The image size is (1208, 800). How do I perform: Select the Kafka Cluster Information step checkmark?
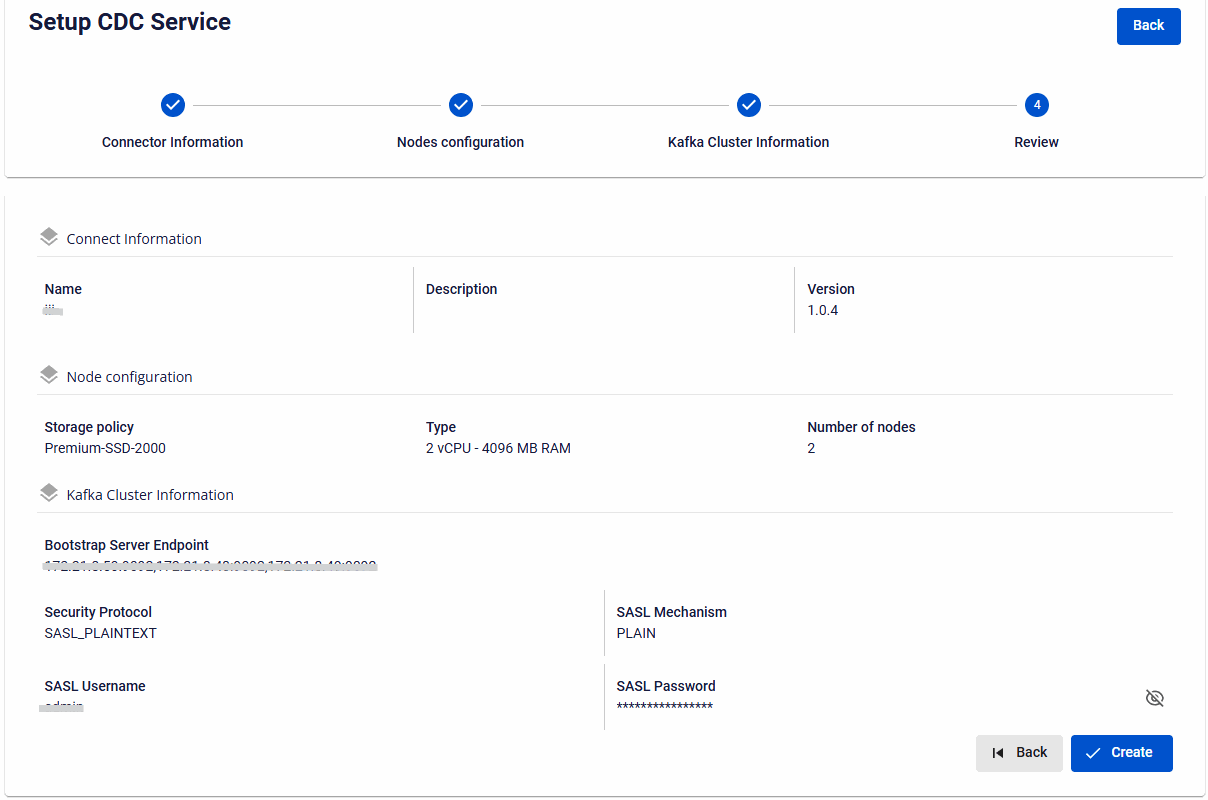(x=749, y=105)
